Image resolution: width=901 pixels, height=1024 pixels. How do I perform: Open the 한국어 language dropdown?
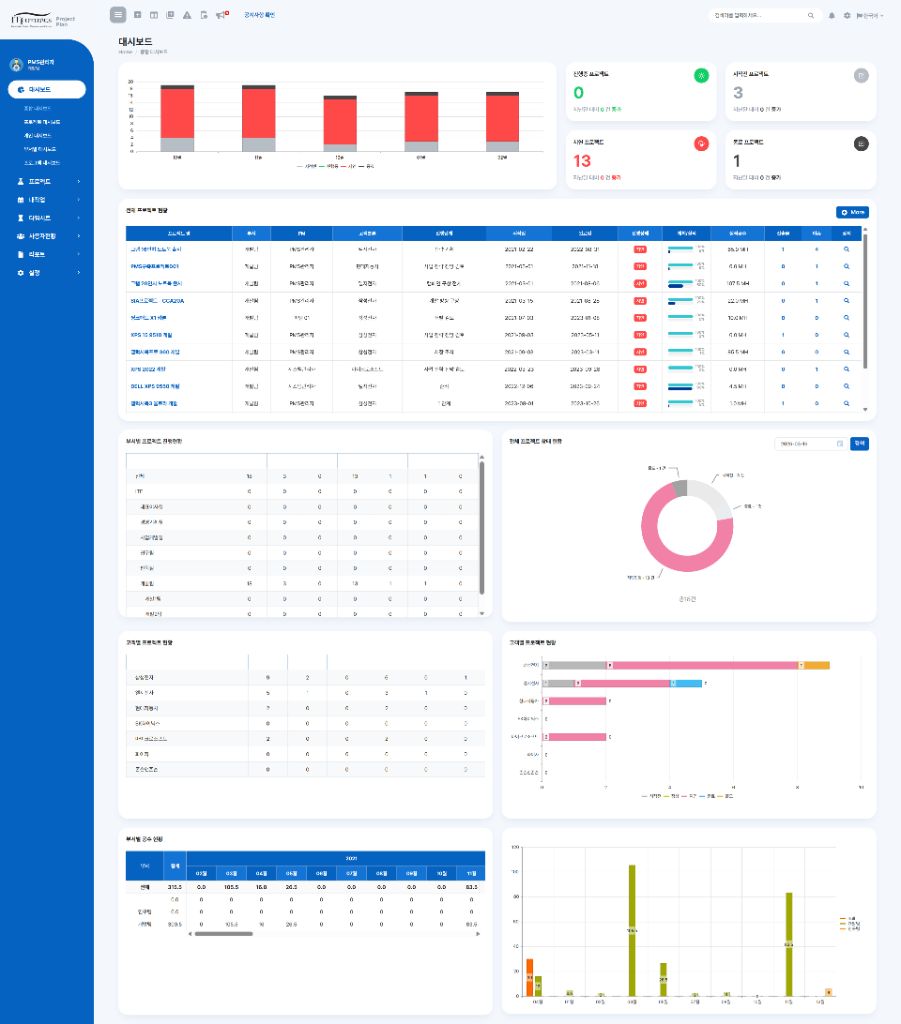coord(870,15)
